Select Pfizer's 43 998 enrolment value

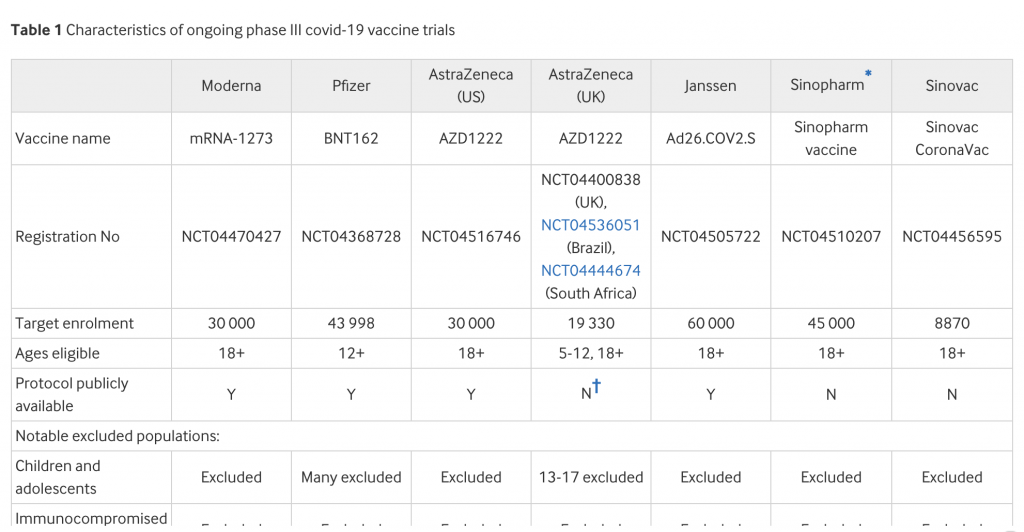pyautogui.click(x=351, y=323)
